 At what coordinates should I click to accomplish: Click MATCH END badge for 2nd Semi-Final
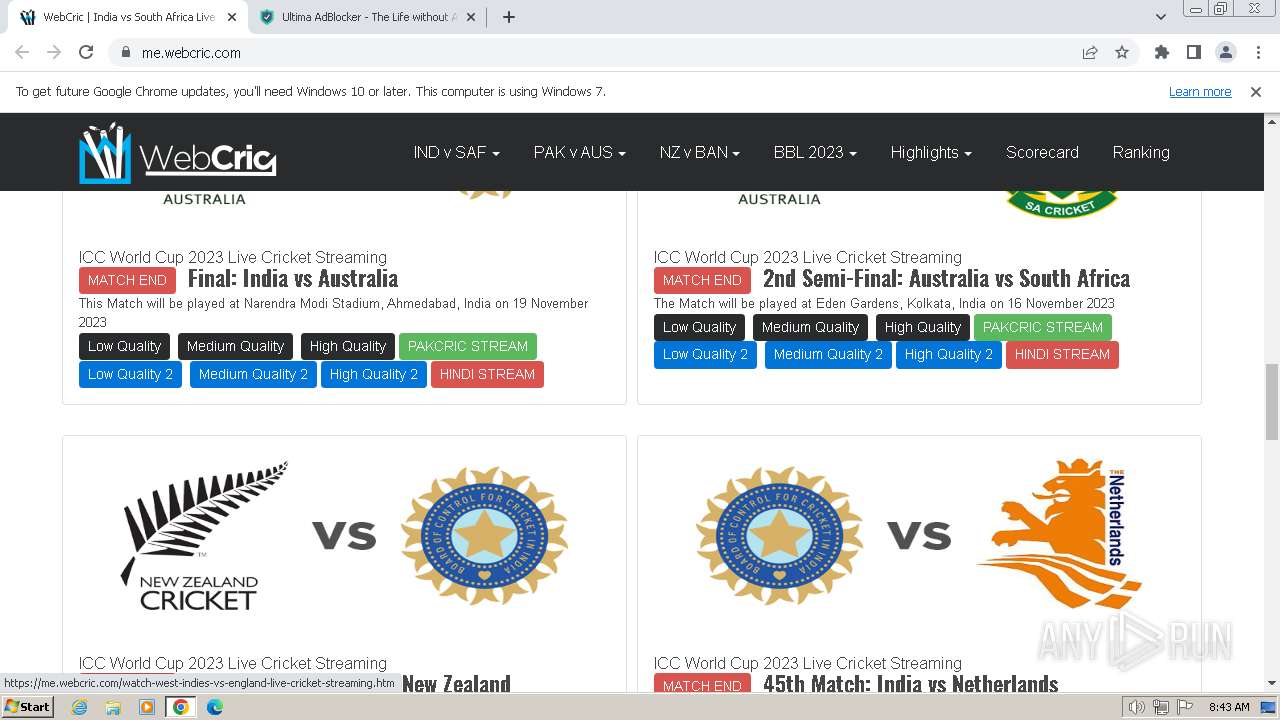click(x=702, y=280)
